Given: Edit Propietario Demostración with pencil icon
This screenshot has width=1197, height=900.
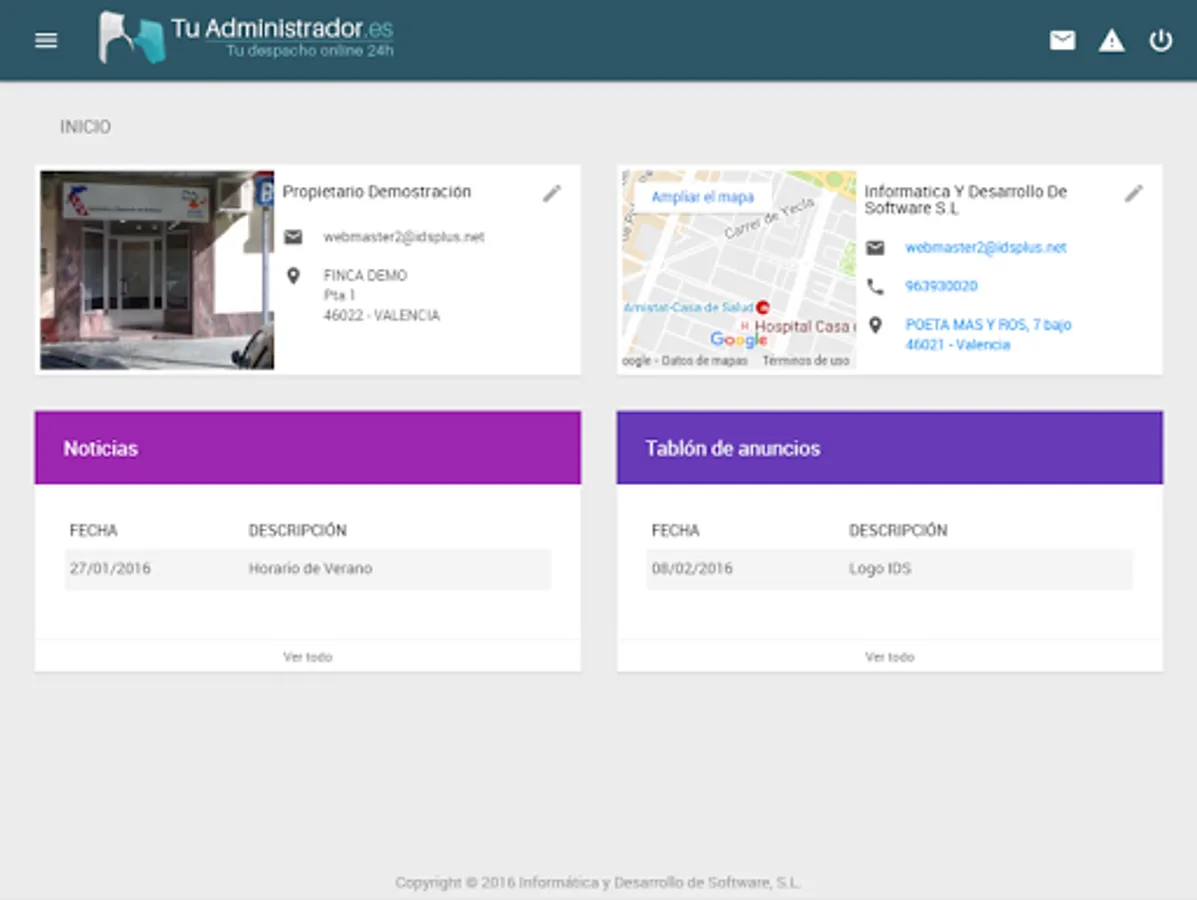Looking at the screenshot, I should tap(552, 194).
